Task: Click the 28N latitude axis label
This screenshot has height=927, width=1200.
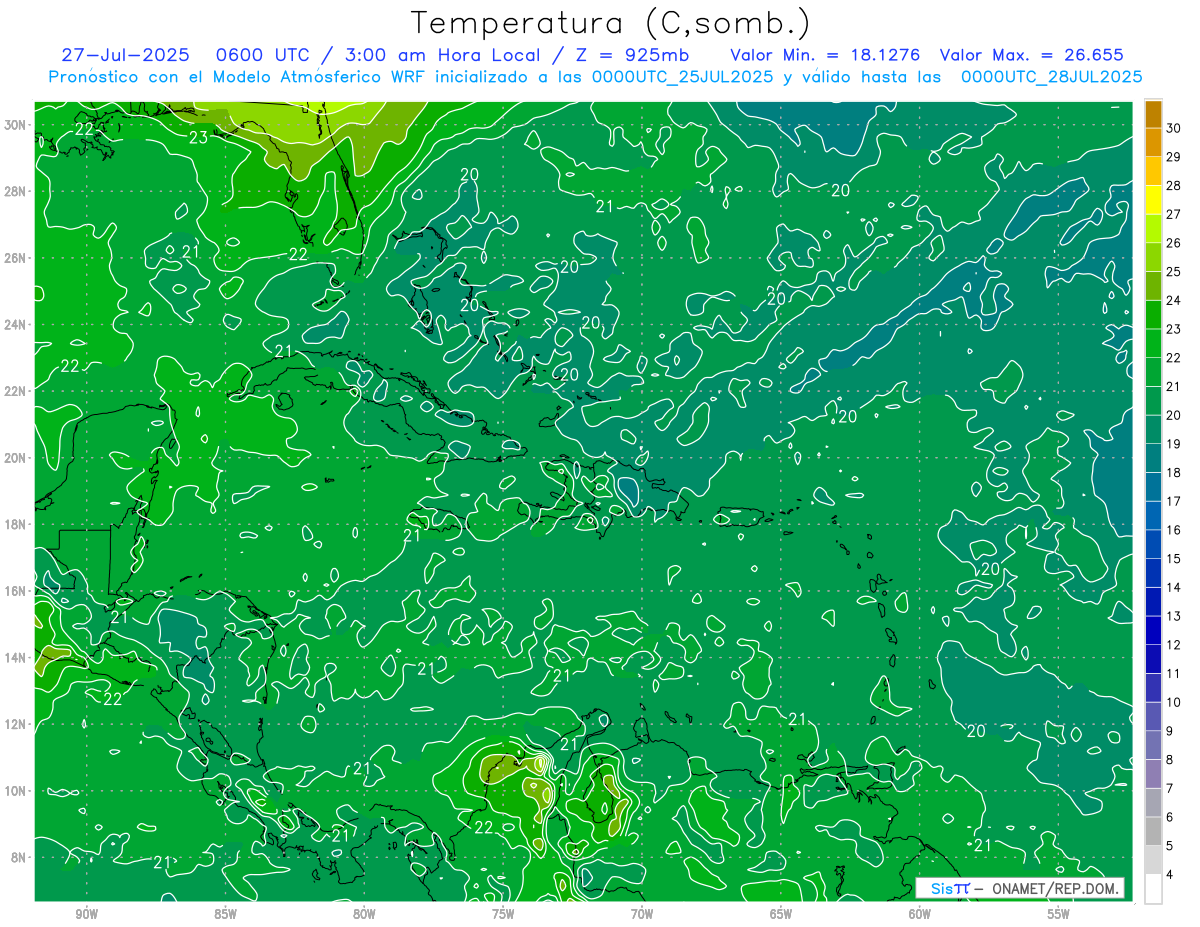Action: 16,191
